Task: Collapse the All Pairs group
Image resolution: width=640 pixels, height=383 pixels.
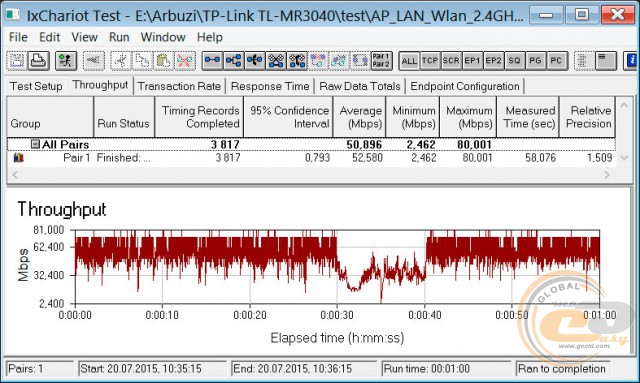Action: click(x=35, y=144)
